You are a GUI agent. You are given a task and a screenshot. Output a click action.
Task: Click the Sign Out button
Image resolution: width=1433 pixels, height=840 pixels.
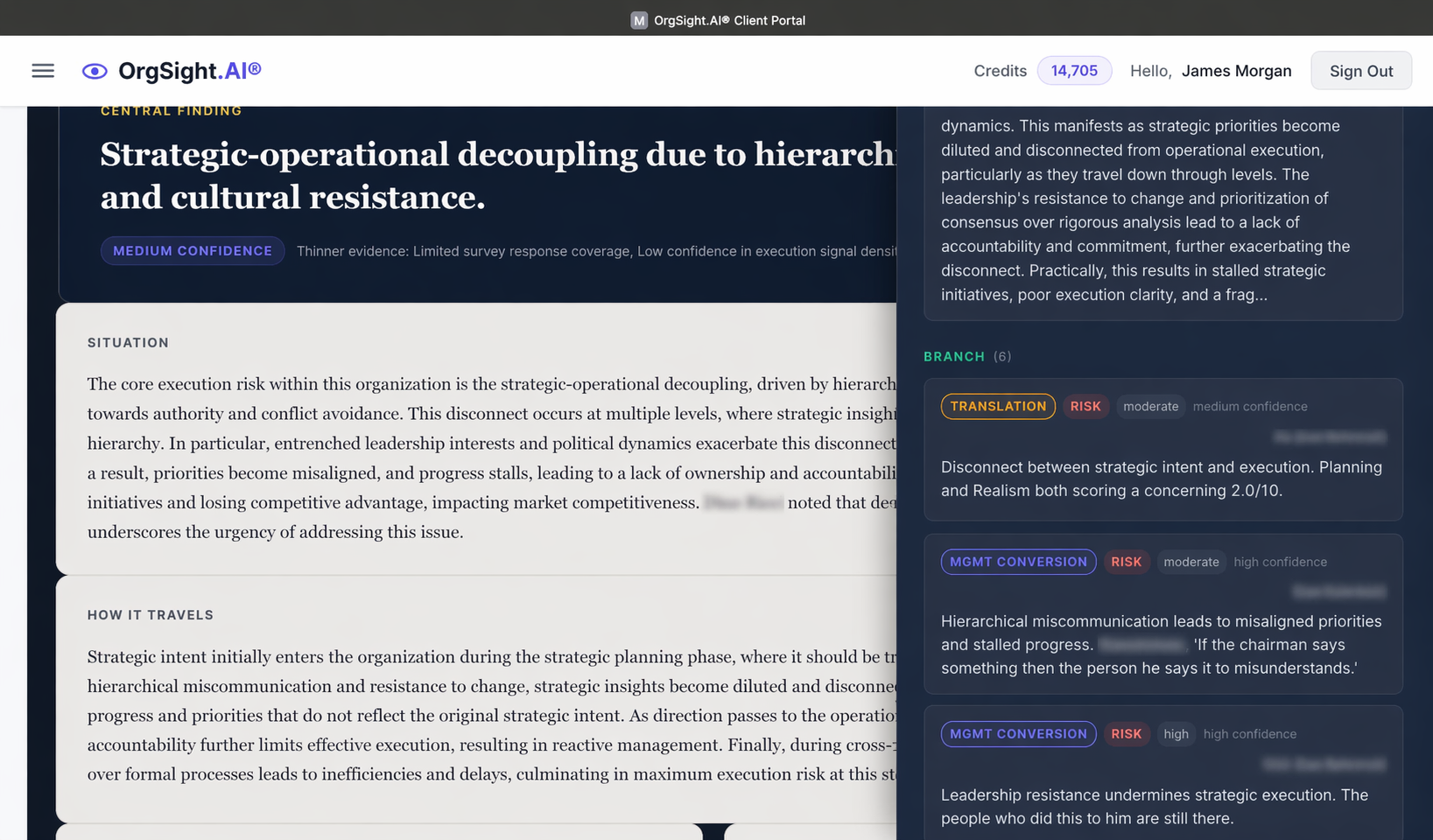point(1360,71)
